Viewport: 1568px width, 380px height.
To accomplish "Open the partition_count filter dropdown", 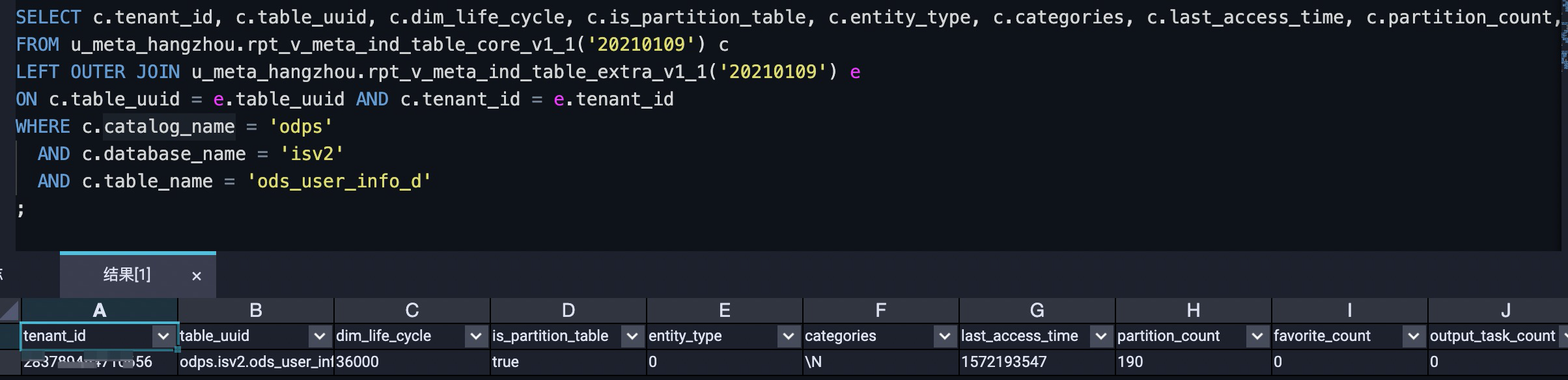I will (x=1257, y=336).
